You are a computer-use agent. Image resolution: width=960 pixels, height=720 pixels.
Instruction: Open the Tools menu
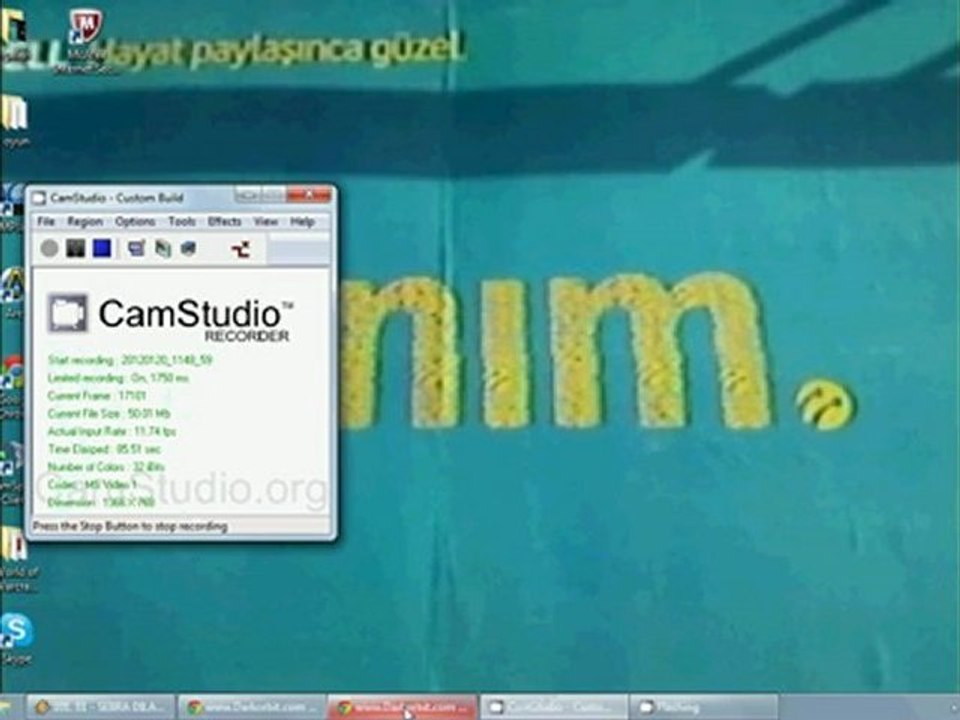pos(181,221)
